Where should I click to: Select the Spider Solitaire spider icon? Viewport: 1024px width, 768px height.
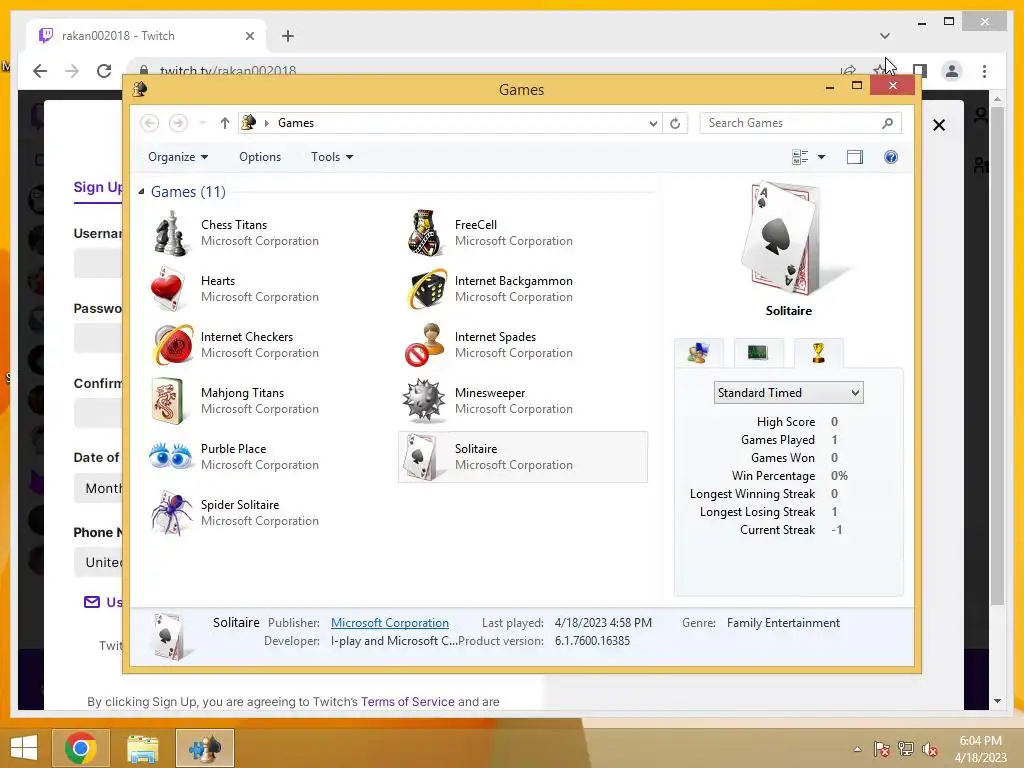click(x=171, y=513)
